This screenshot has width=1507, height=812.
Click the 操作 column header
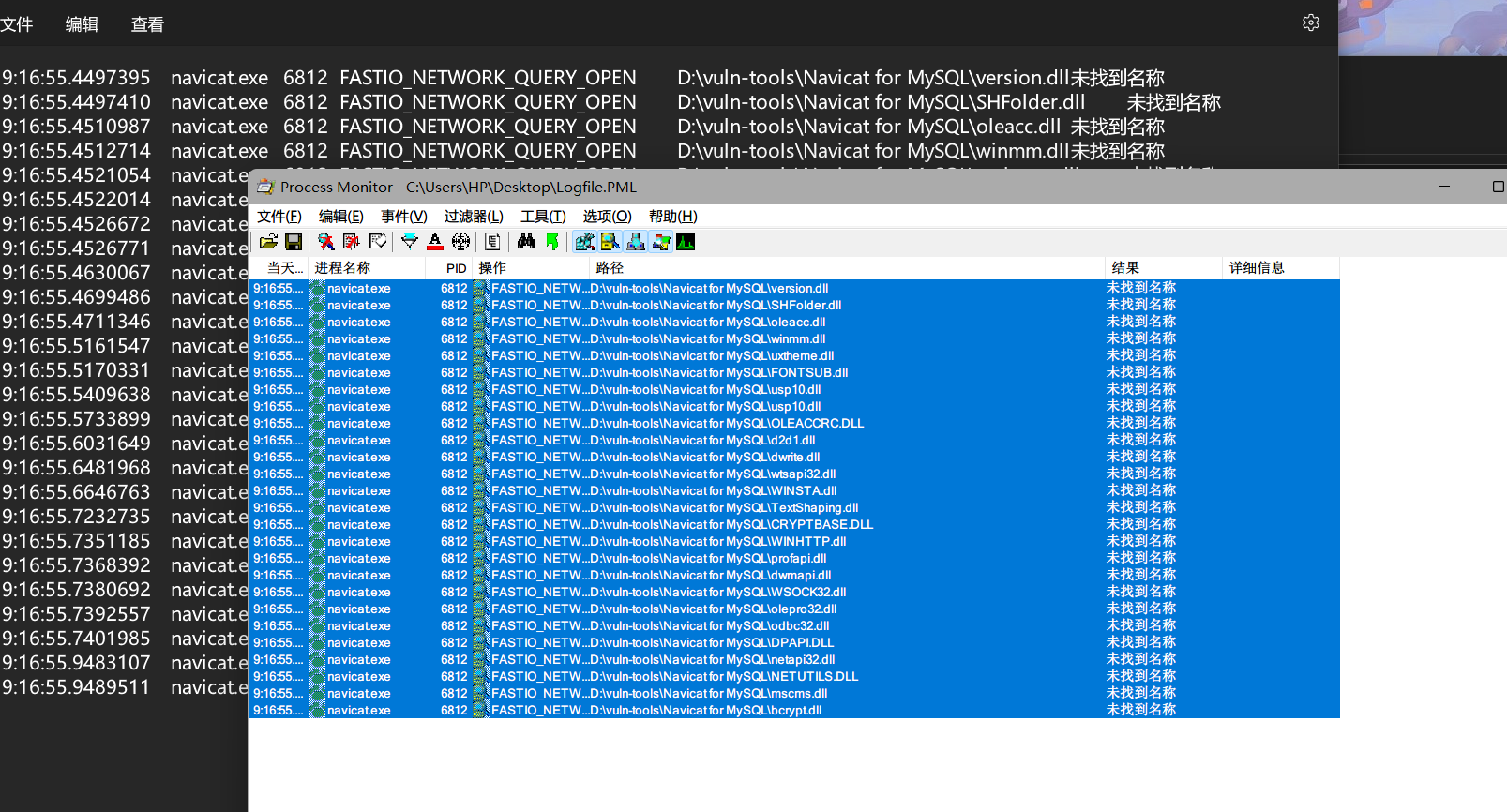(x=532, y=268)
